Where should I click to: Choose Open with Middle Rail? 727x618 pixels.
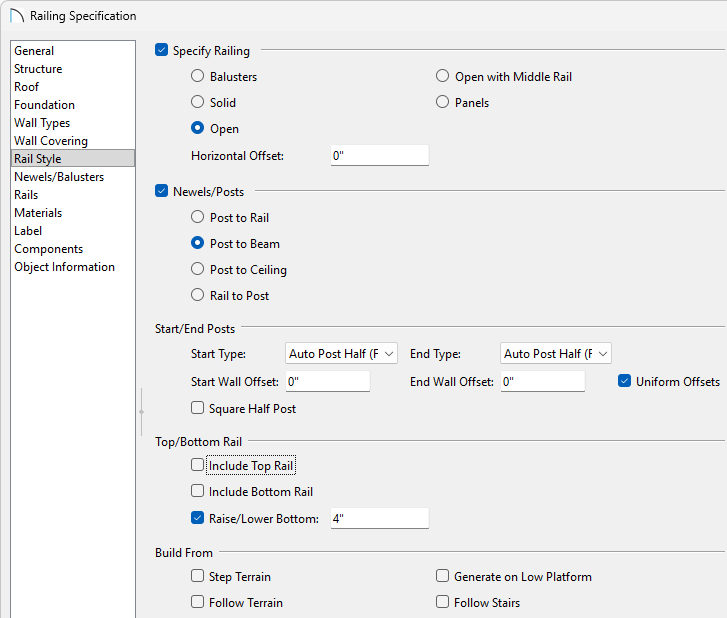click(x=442, y=76)
